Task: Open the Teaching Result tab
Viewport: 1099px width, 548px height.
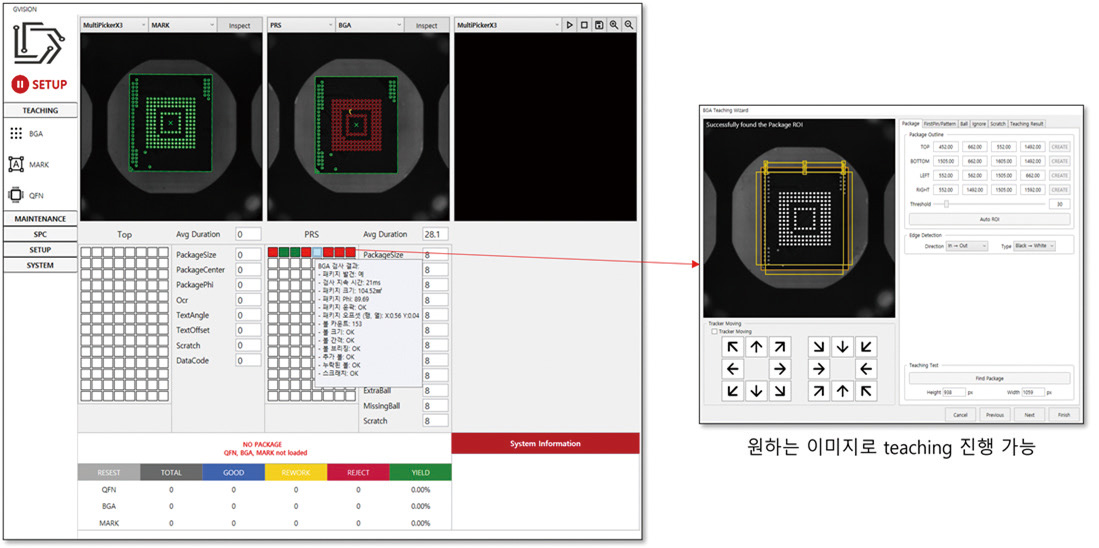Action: click(x=1027, y=124)
